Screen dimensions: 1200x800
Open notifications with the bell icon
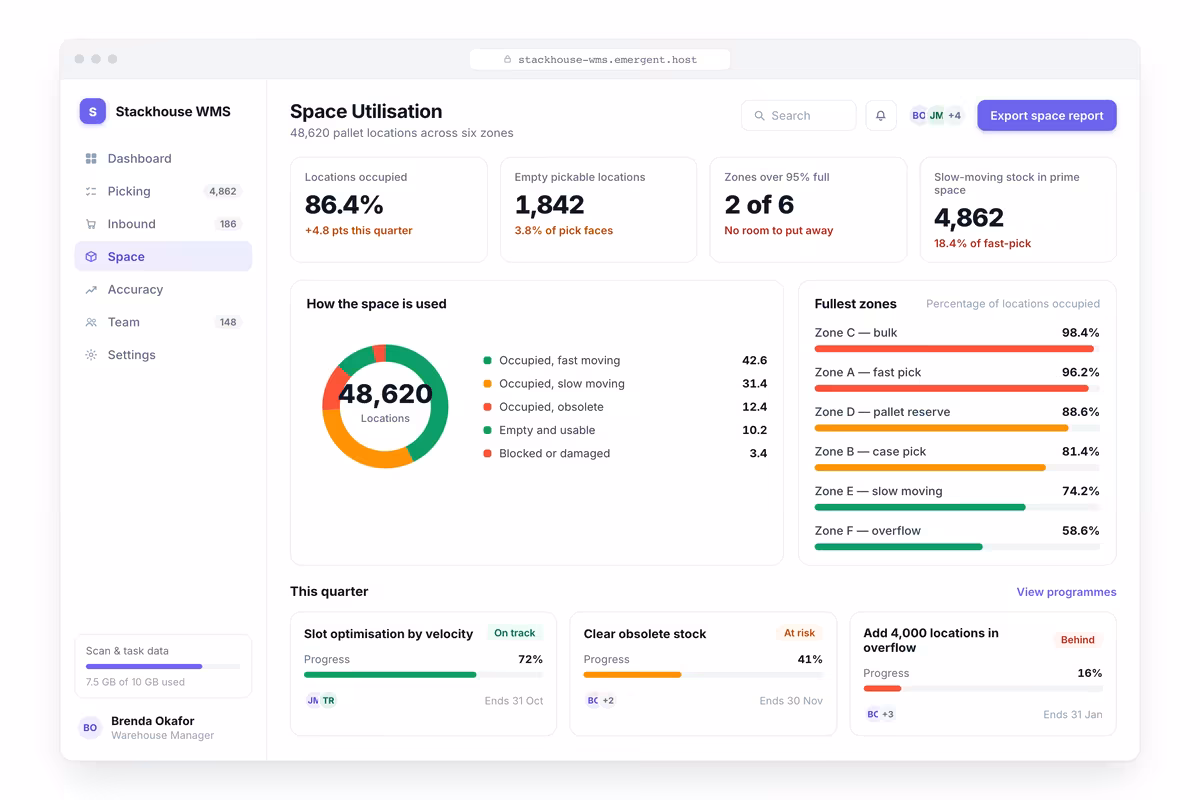[x=881, y=116]
